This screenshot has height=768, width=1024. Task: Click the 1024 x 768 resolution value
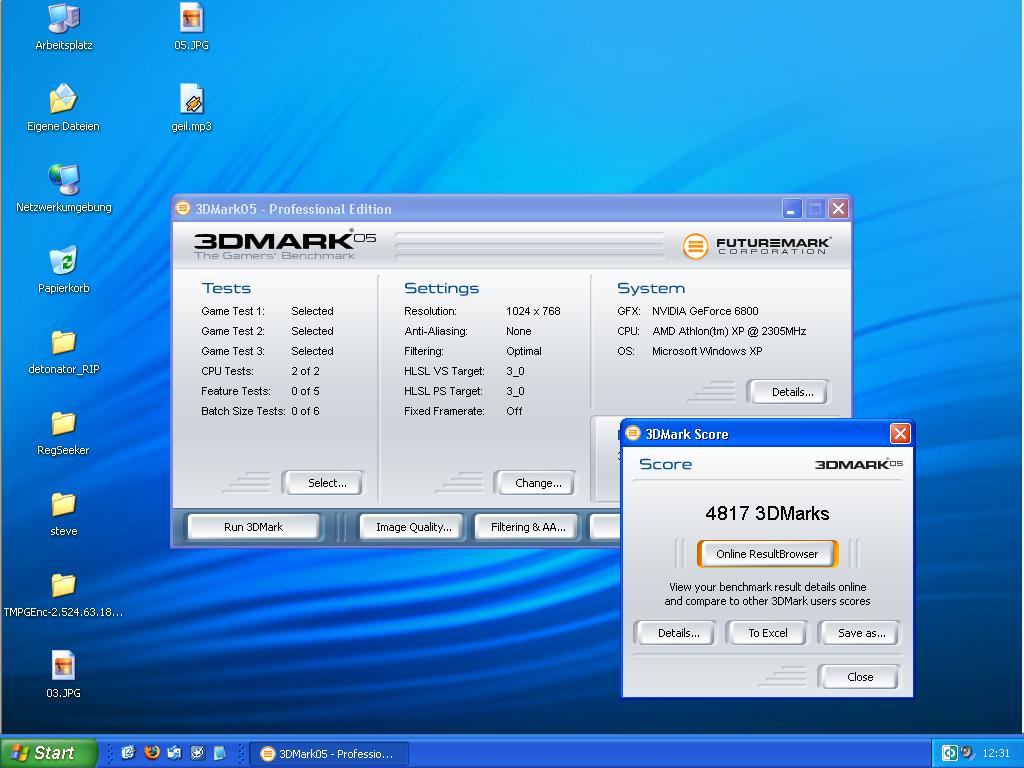pyautogui.click(x=533, y=312)
